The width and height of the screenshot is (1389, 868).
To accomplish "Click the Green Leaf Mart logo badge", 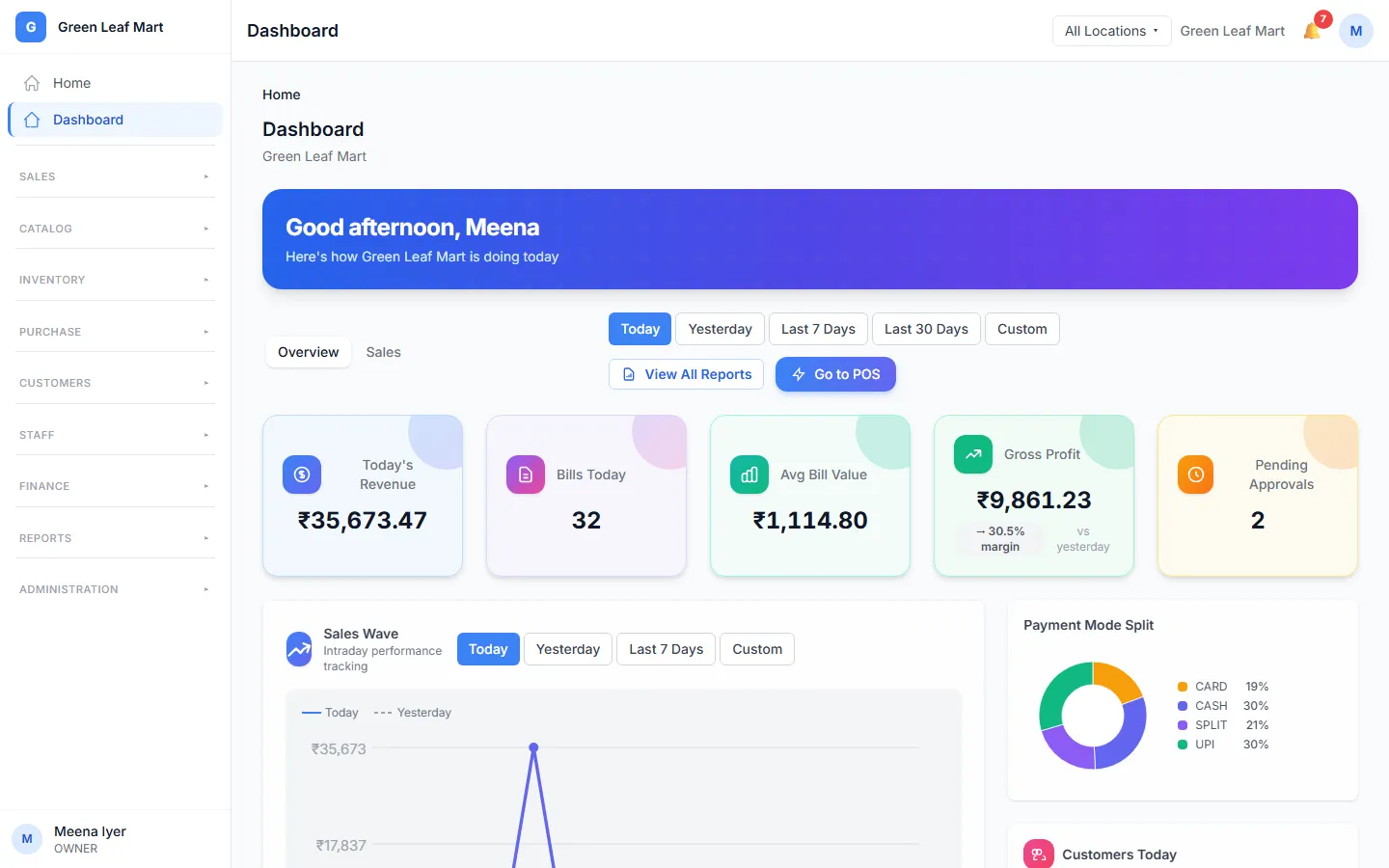I will [x=31, y=27].
